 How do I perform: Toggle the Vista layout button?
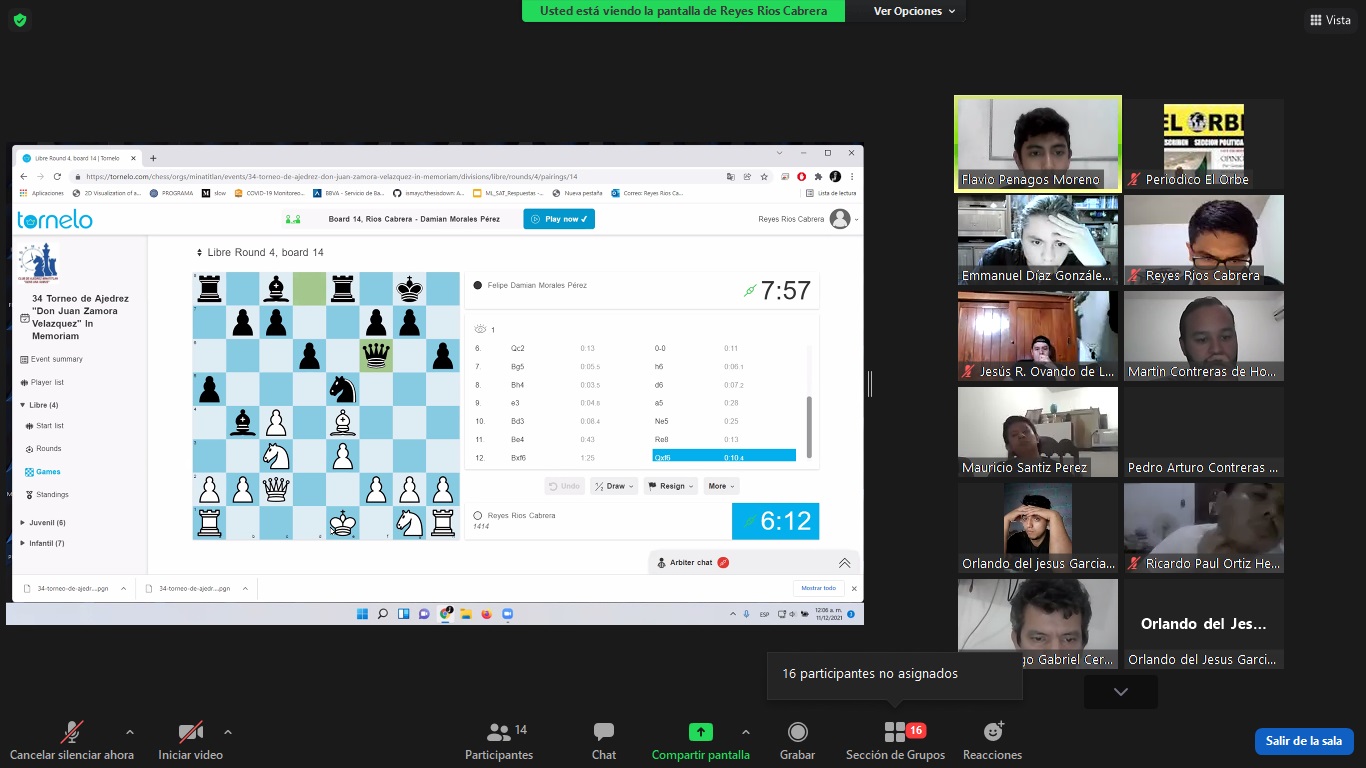(1330, 20)
